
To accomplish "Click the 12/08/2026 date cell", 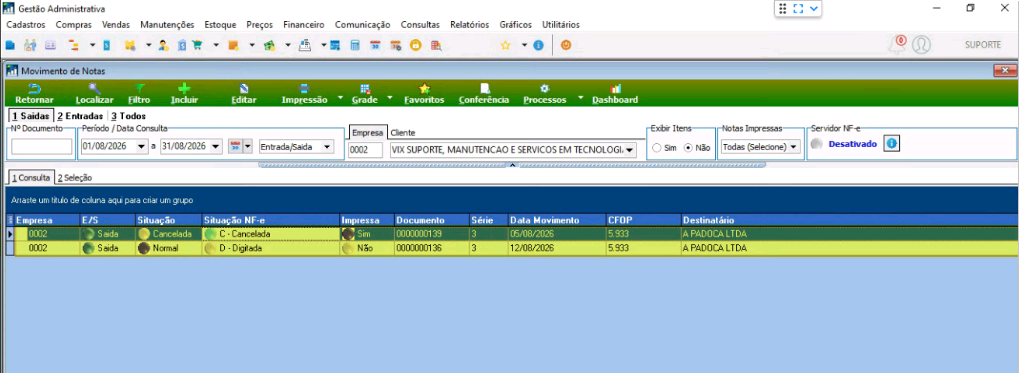I will 556,248.
